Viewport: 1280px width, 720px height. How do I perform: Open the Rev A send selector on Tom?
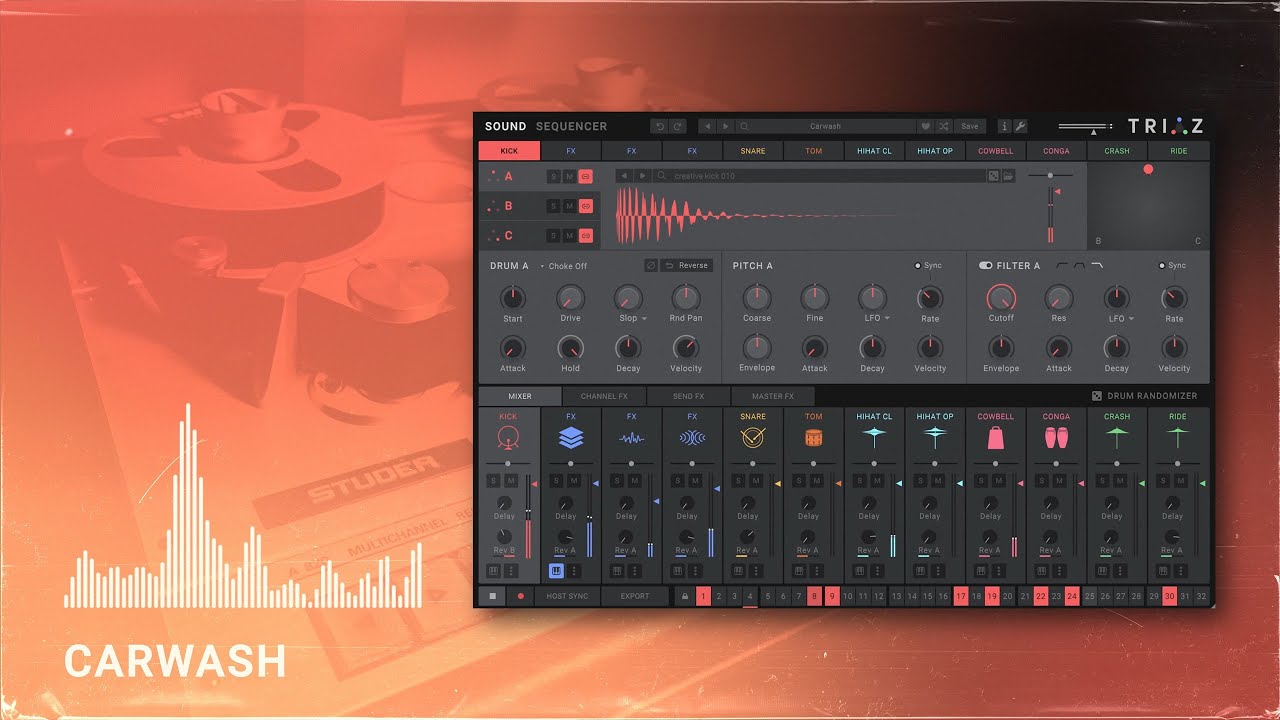(808, 551)
